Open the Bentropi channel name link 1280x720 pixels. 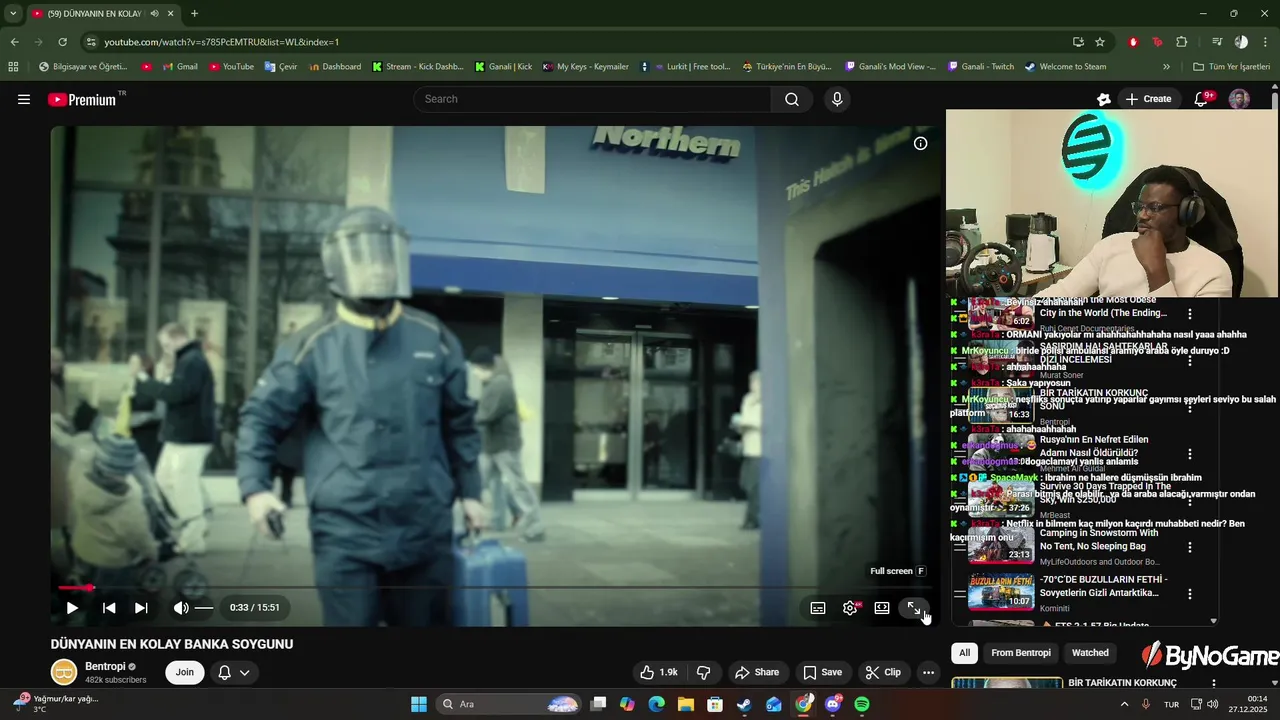click(105, 666)
